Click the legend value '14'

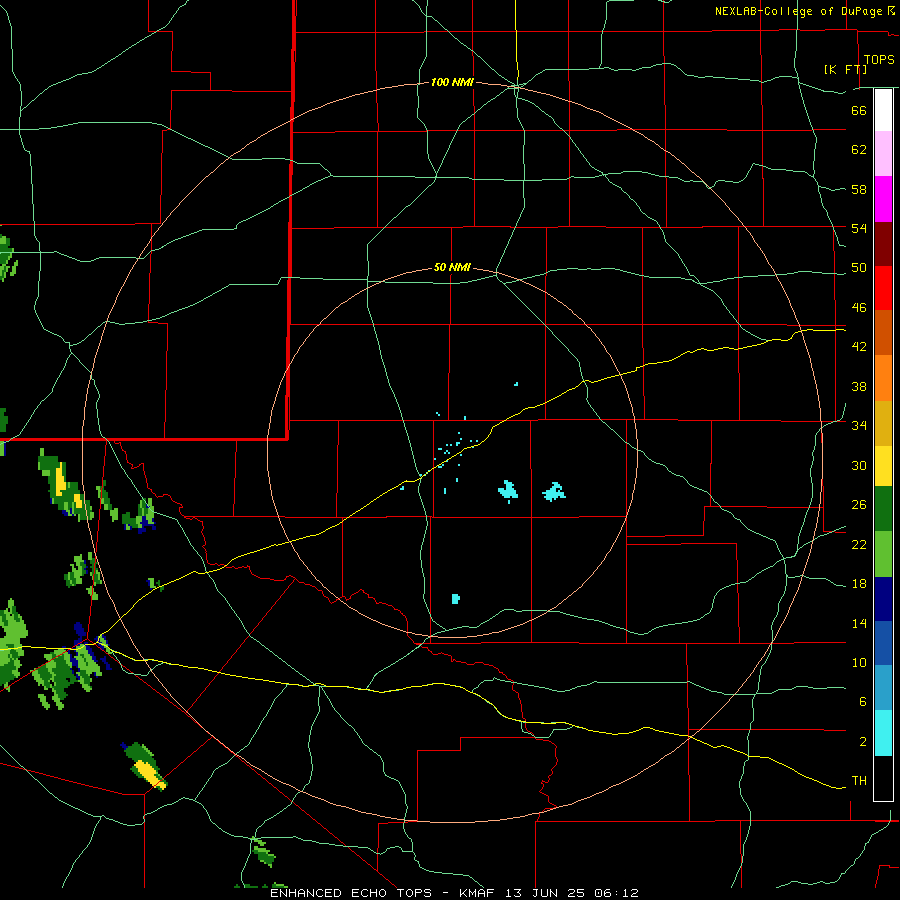pos(859,624)
